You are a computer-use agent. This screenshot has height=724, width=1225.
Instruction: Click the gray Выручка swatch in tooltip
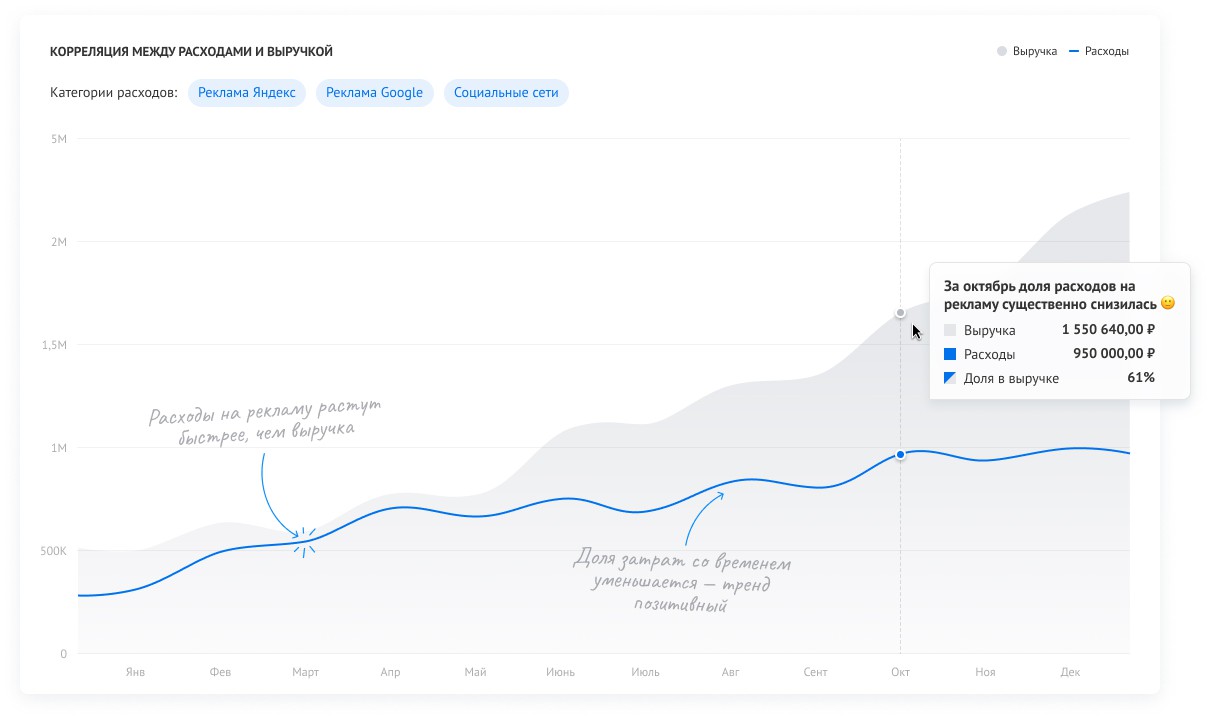pos(950,330)
